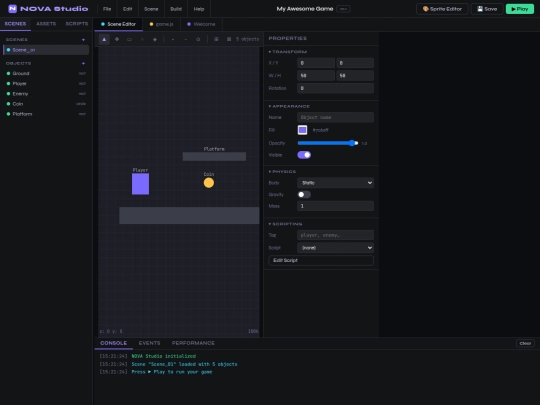Click the Y position field
The image size is (540, 405).
[355, 63]
